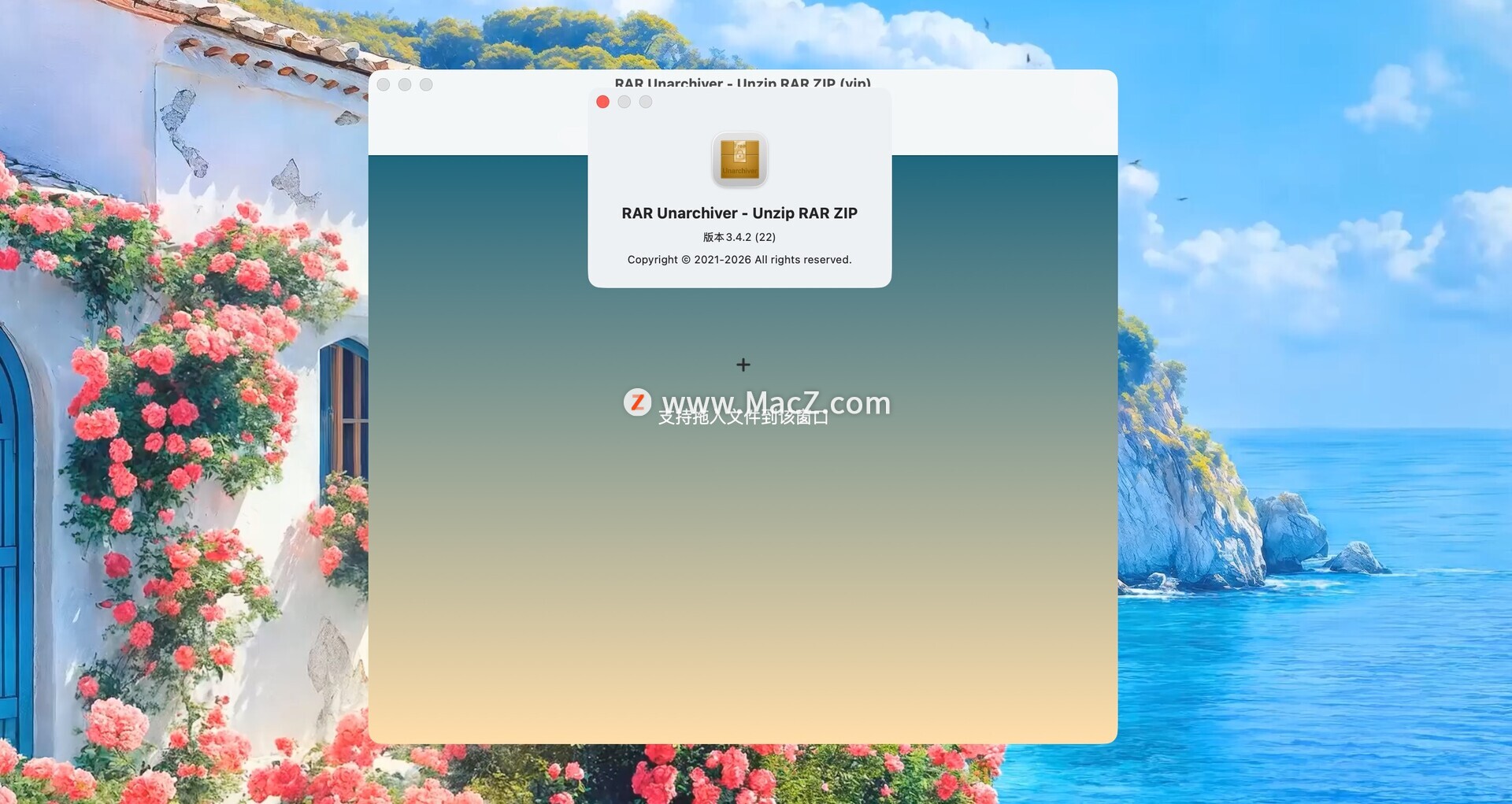Click the About dialog's grayed minimize button
Viewport: 1512px width, 804px height.
[x=624, y=102]
